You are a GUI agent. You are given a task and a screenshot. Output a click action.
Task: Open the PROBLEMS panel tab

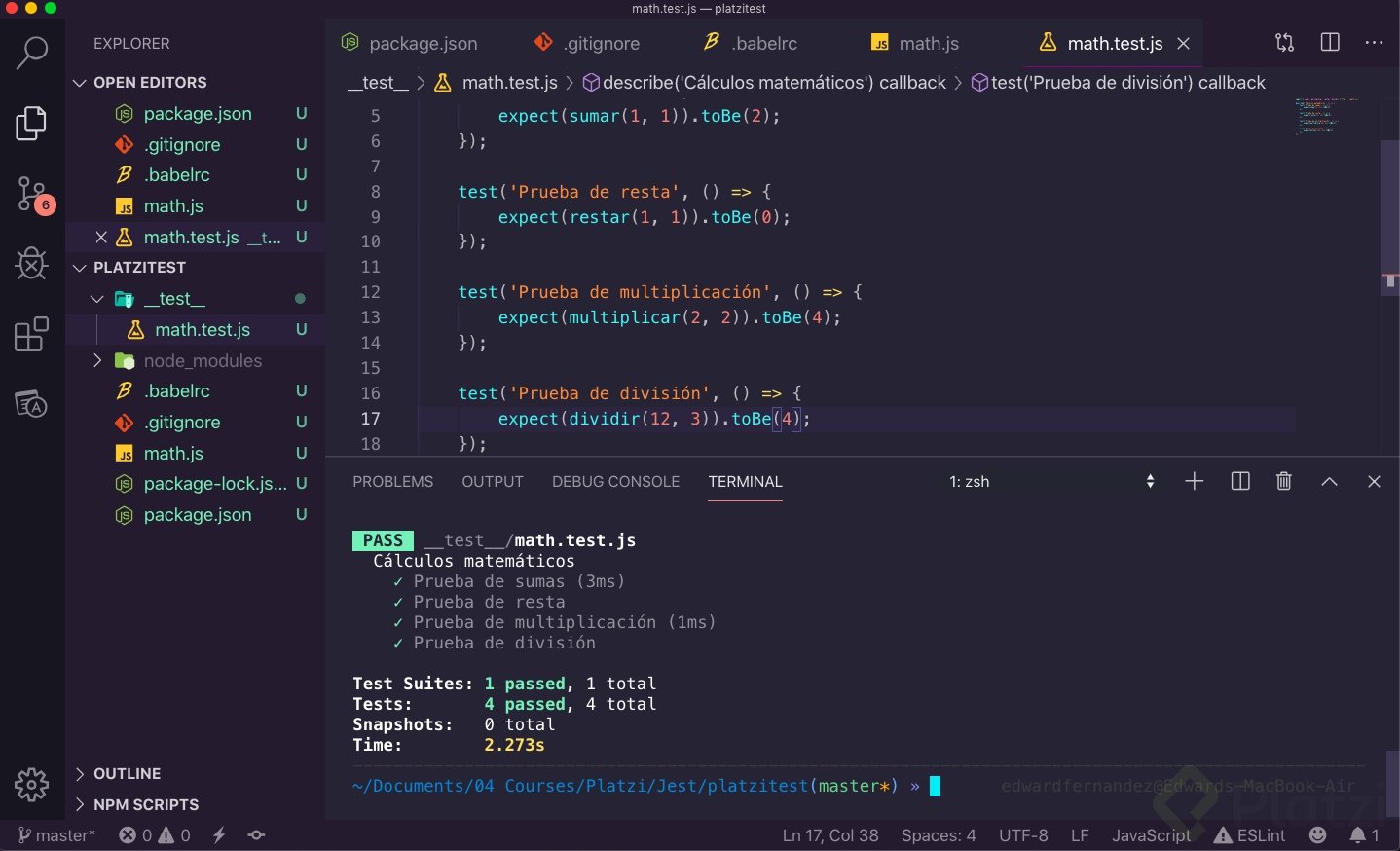392,481
